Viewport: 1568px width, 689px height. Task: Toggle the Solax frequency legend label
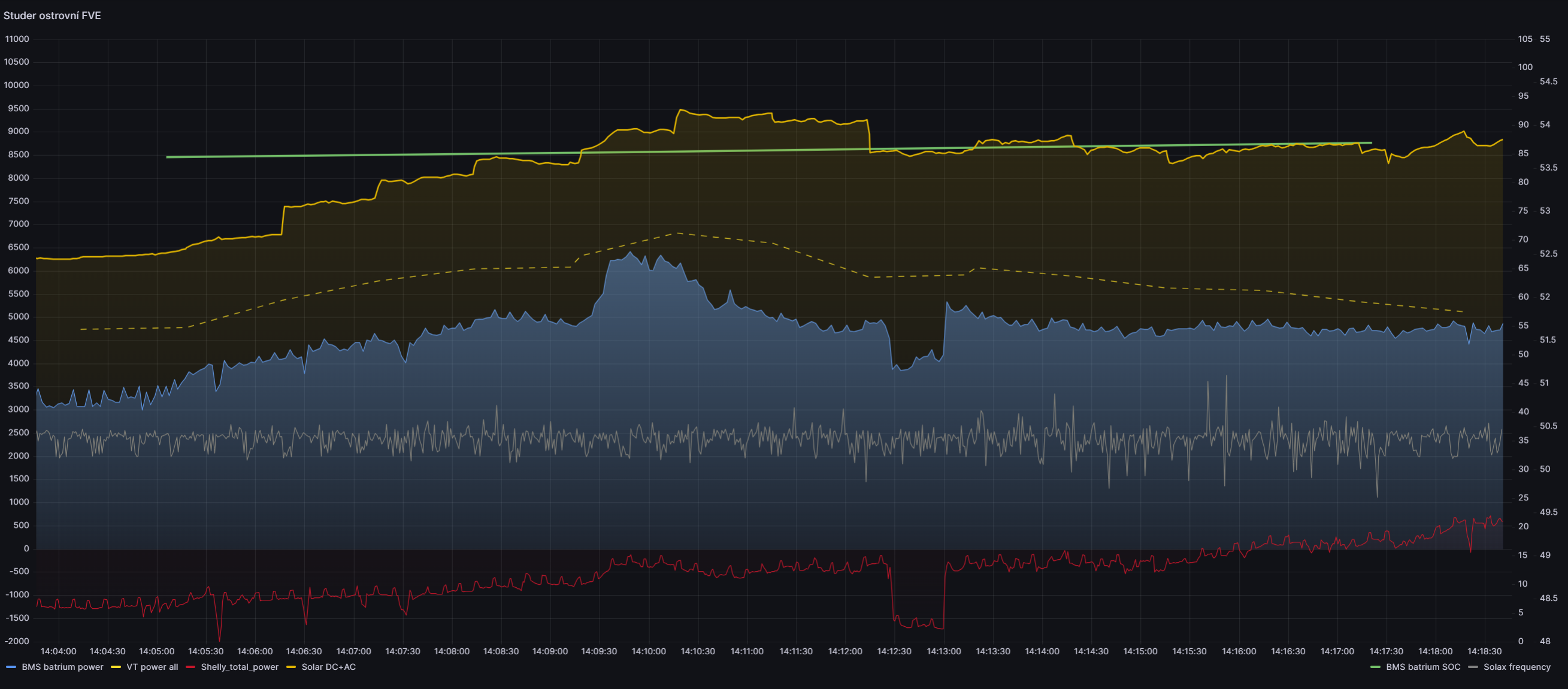(x=1516, y=666)
